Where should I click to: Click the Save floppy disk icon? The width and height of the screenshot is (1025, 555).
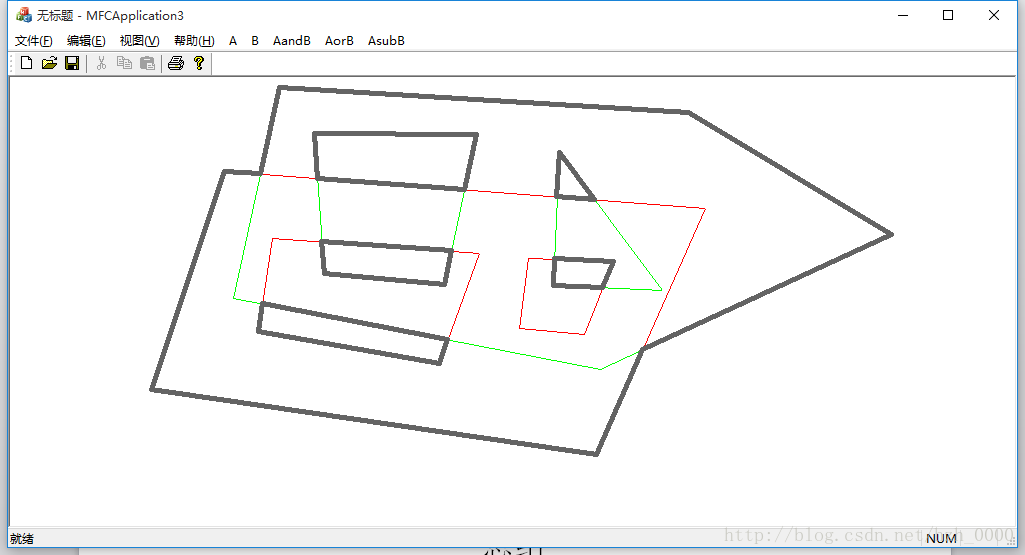[72, 63]
